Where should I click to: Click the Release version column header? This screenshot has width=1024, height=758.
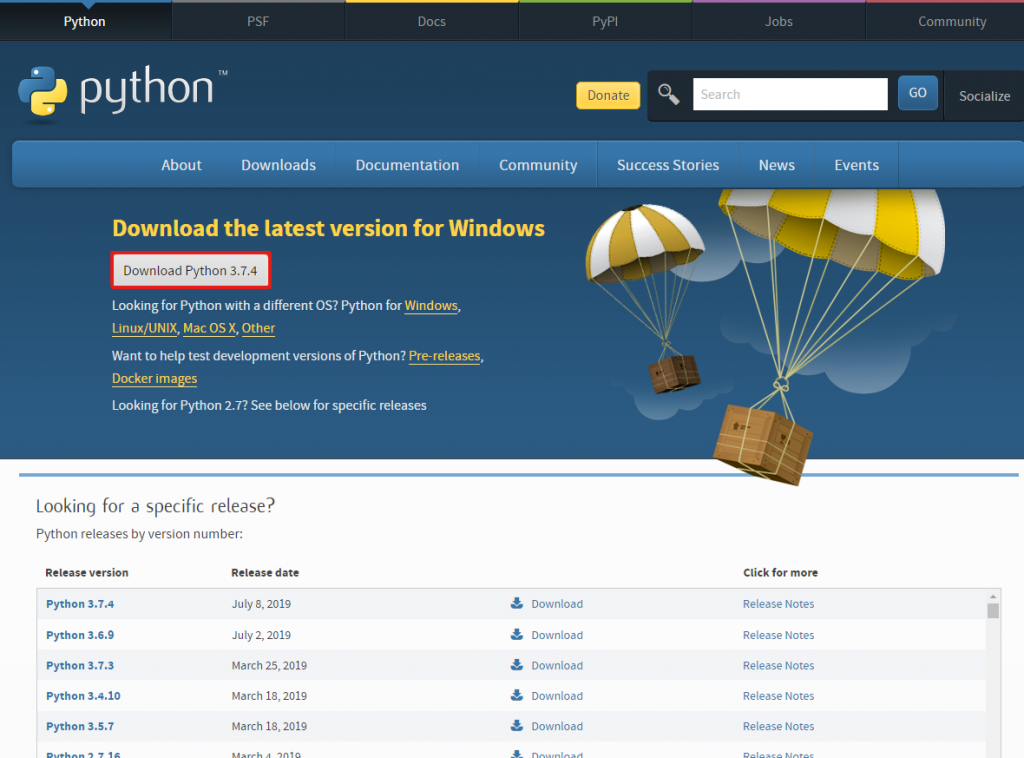click(x=87, y=573)
